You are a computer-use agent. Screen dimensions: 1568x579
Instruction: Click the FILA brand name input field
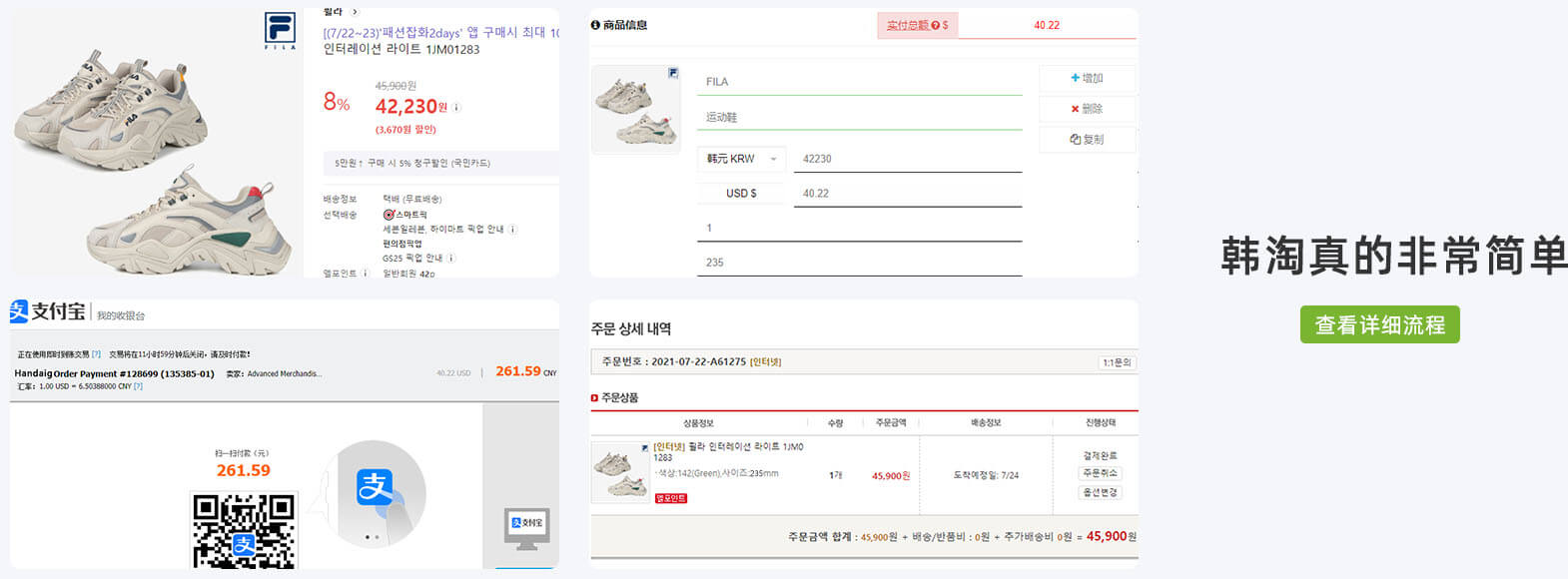point(859,82)
